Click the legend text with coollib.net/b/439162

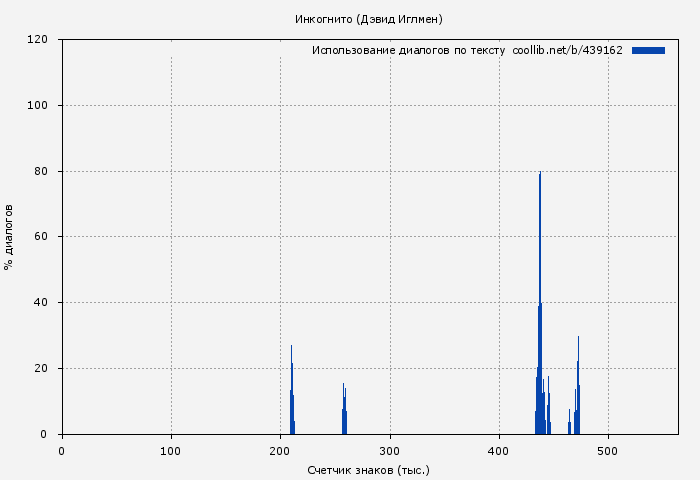pos(467,50)
